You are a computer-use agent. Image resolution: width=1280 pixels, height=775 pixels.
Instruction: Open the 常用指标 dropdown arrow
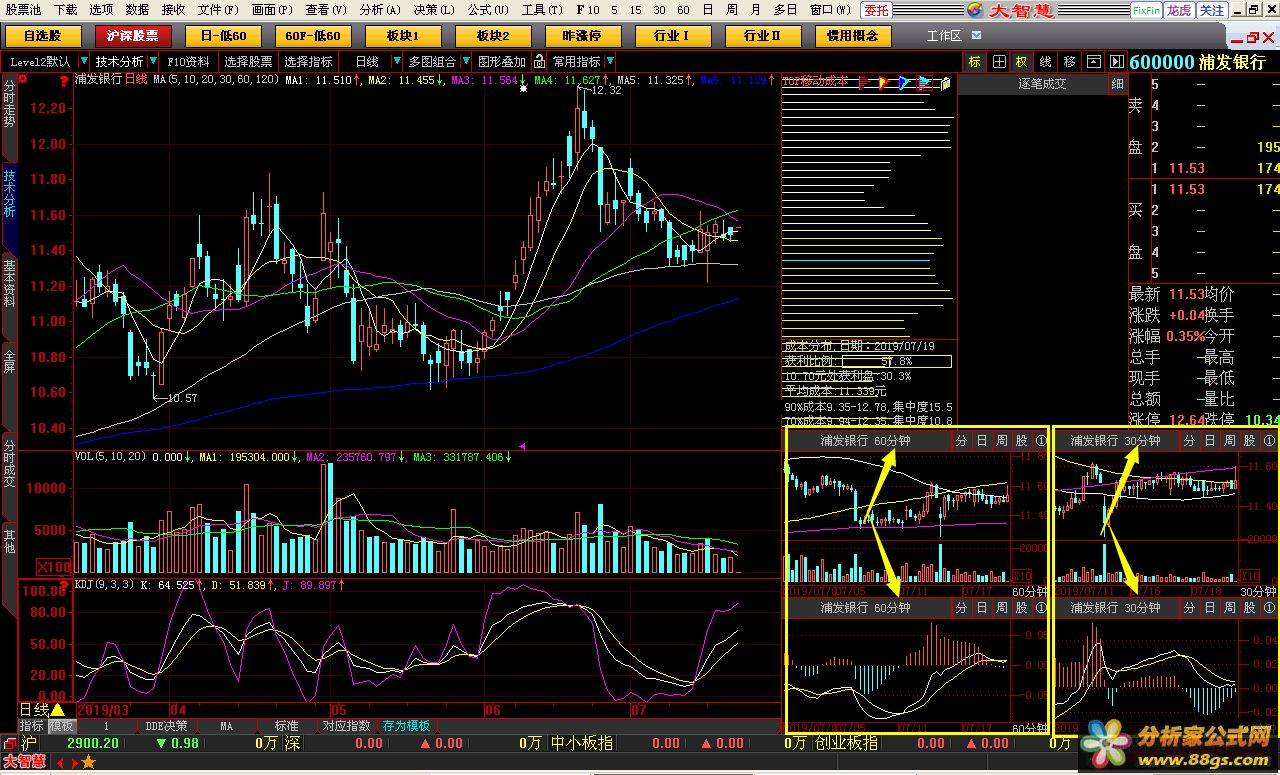(608, 62)
